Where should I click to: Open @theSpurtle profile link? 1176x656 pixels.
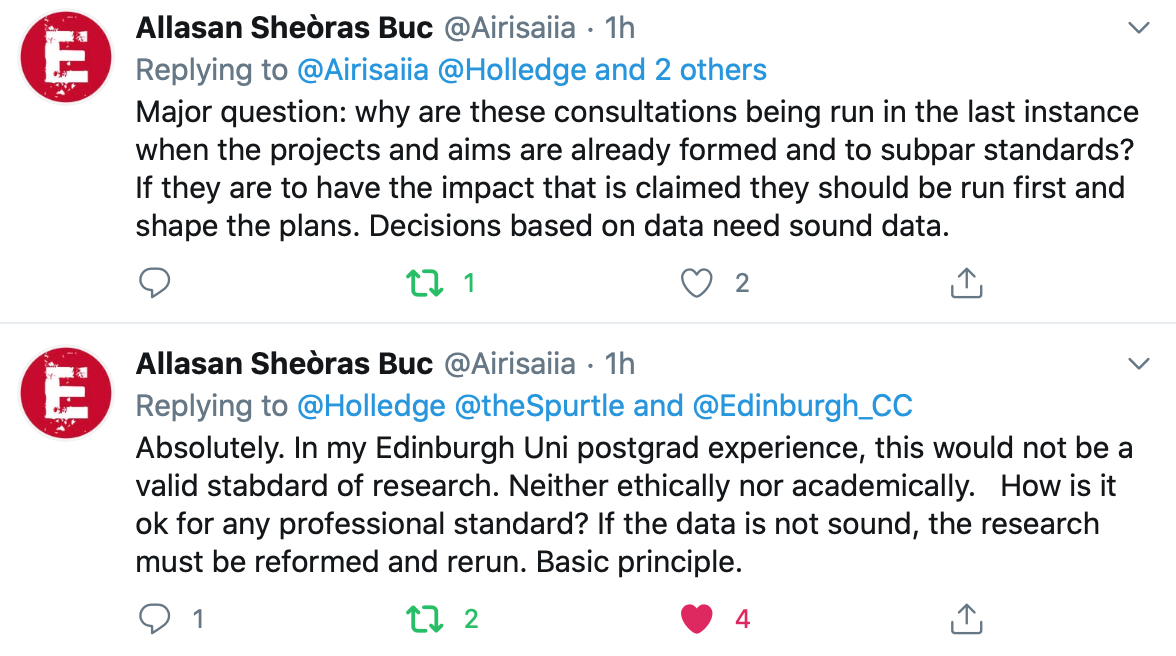tap(539, 406)
